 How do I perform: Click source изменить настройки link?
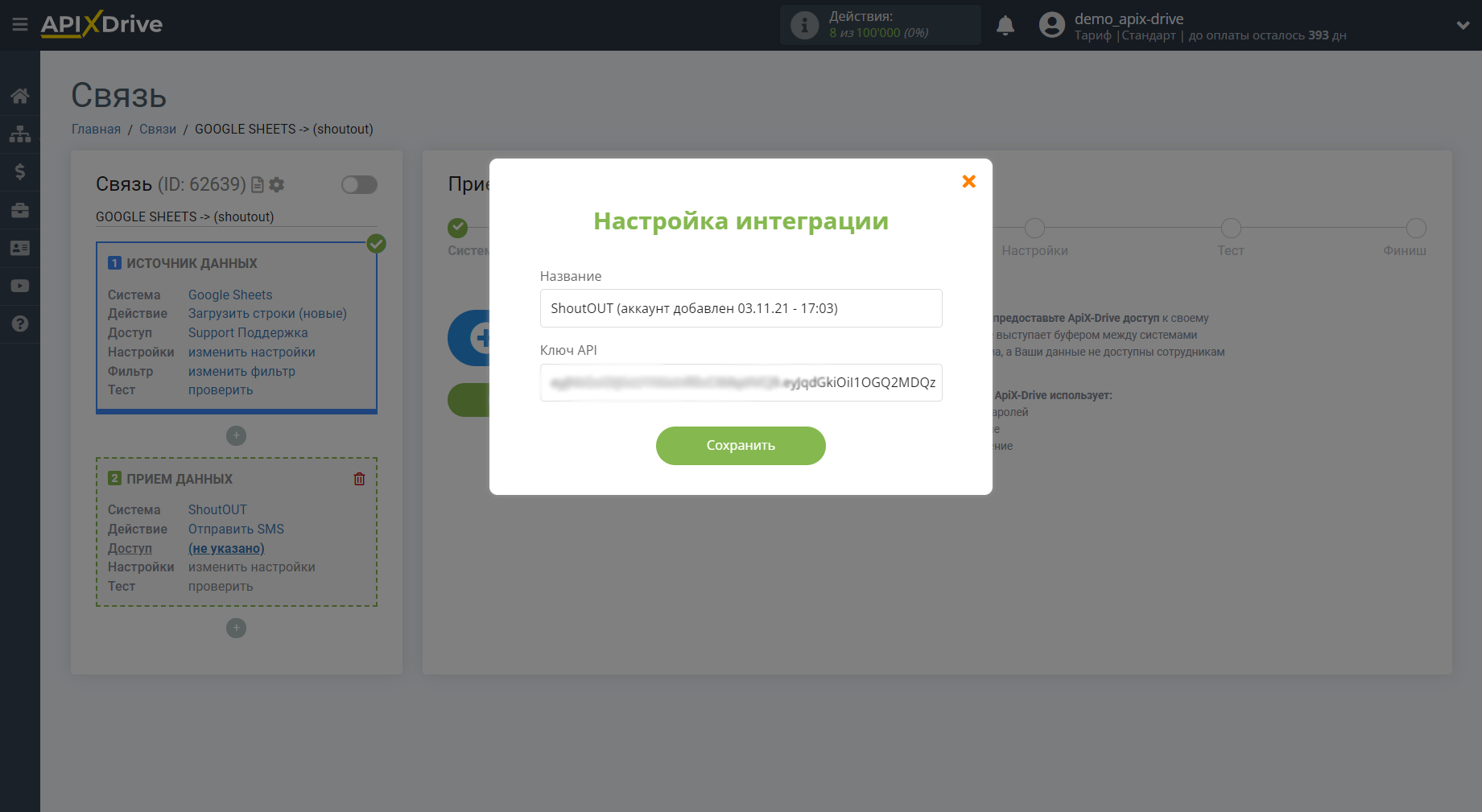[x=252, y=352]
